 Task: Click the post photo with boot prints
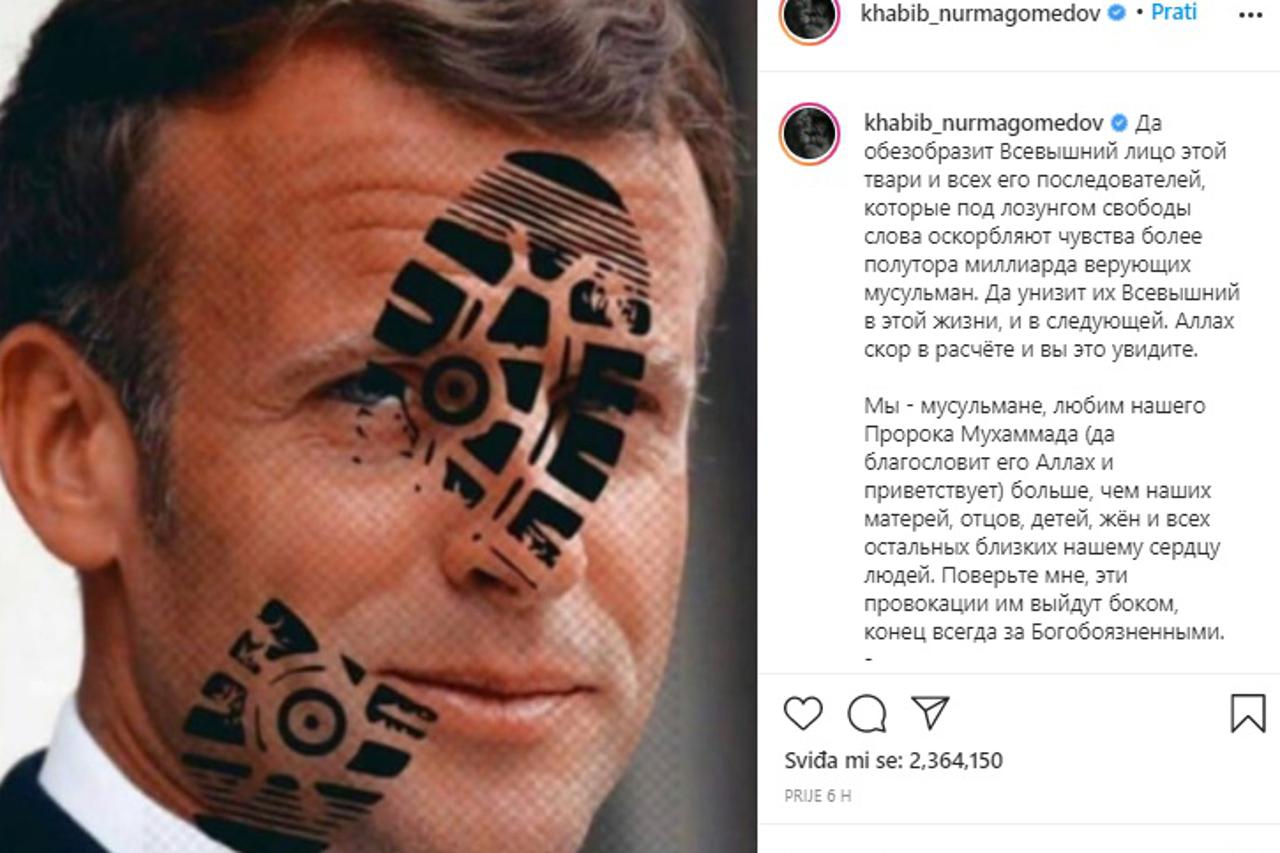378,426
